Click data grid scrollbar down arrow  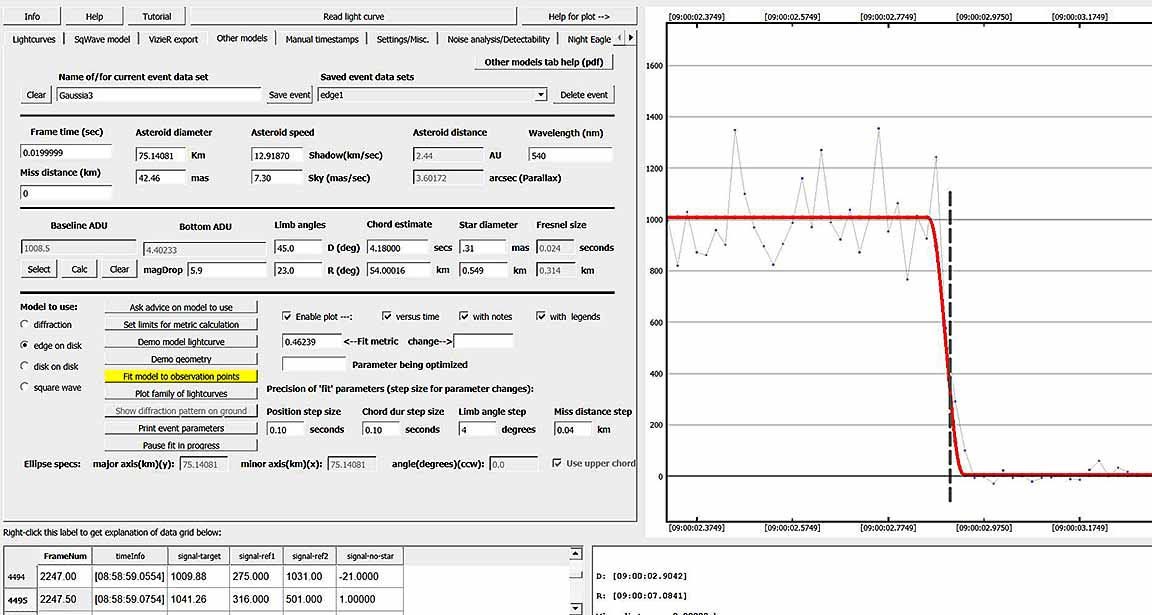(x=575, y=608)
